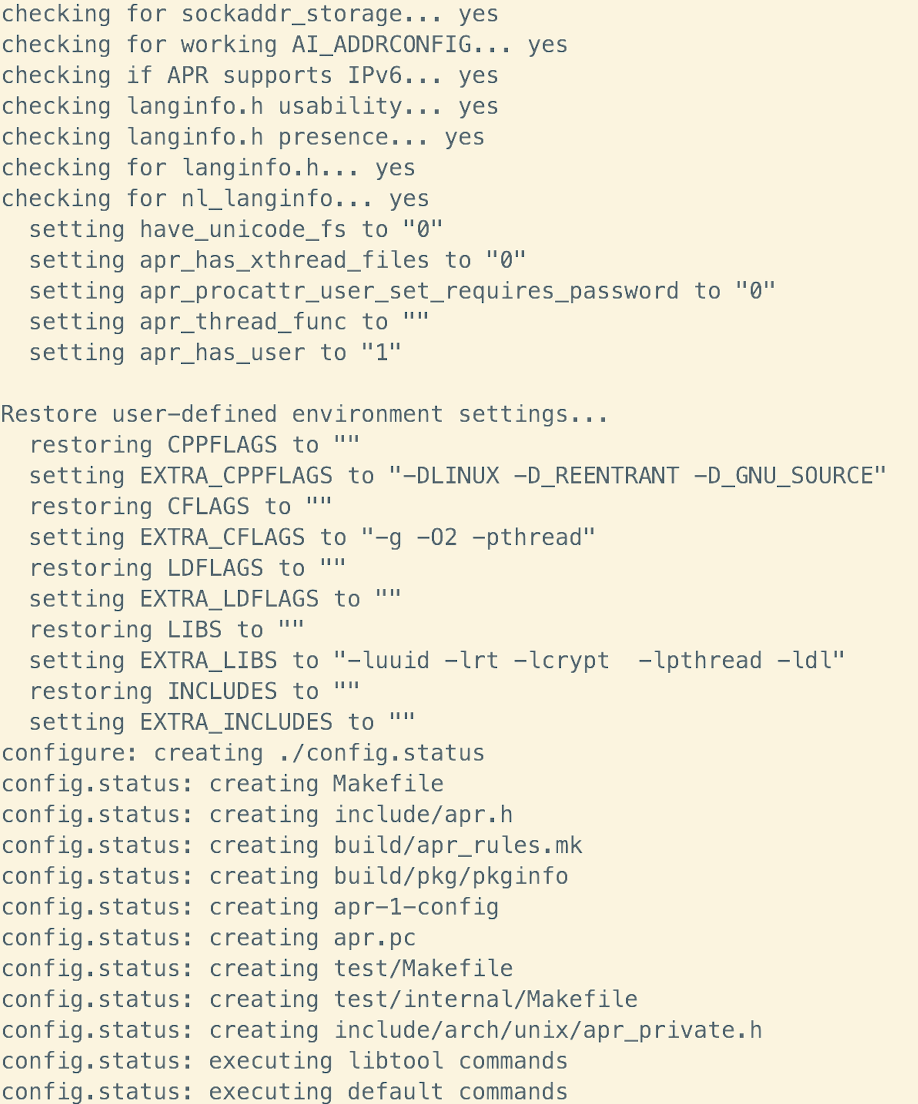This screenshot has width=918, height=1104.
Task: Click the "checking for nl_langinfo" line
Action: (x=215, y=199)
